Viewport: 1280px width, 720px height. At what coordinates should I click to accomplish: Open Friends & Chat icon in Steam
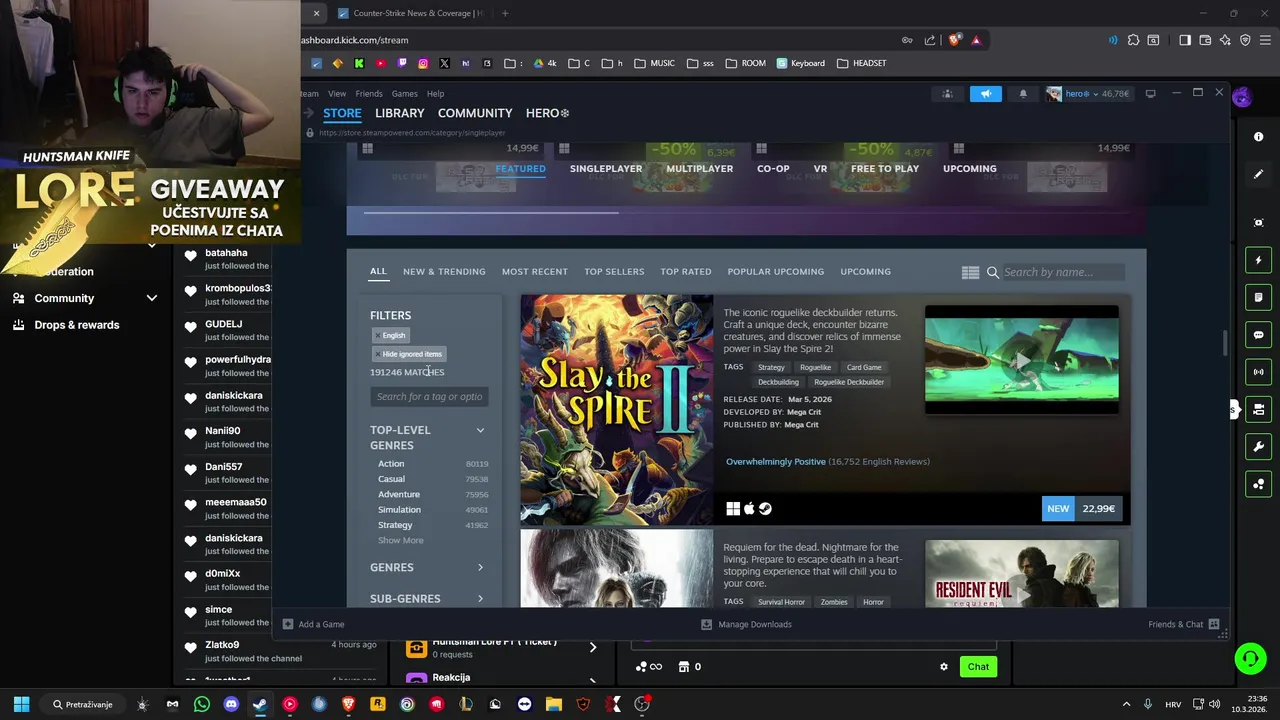[1214, 624]
